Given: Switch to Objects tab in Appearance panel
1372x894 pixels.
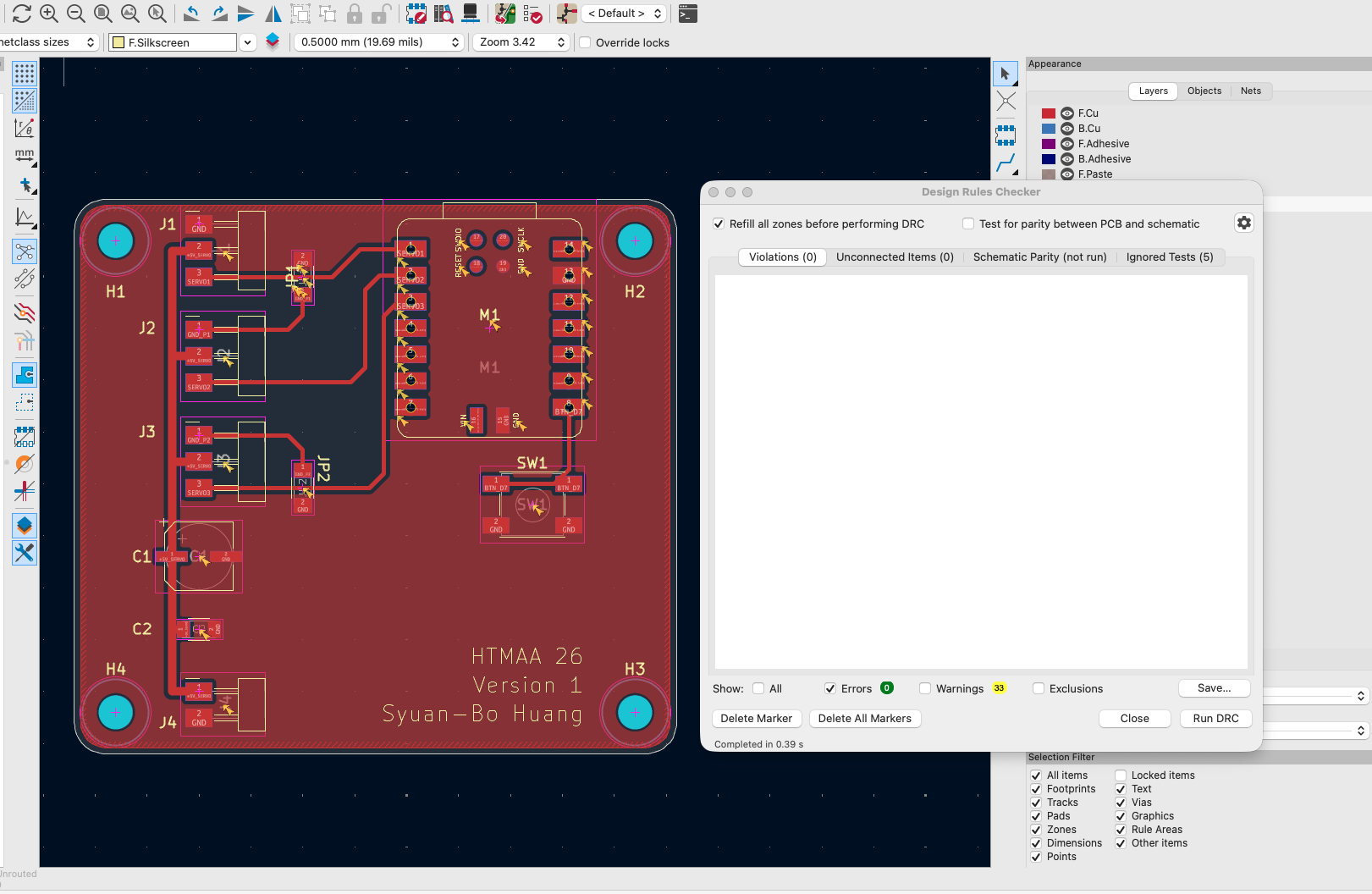Looking at the screenshot, I should click(x=1204, y=91).
